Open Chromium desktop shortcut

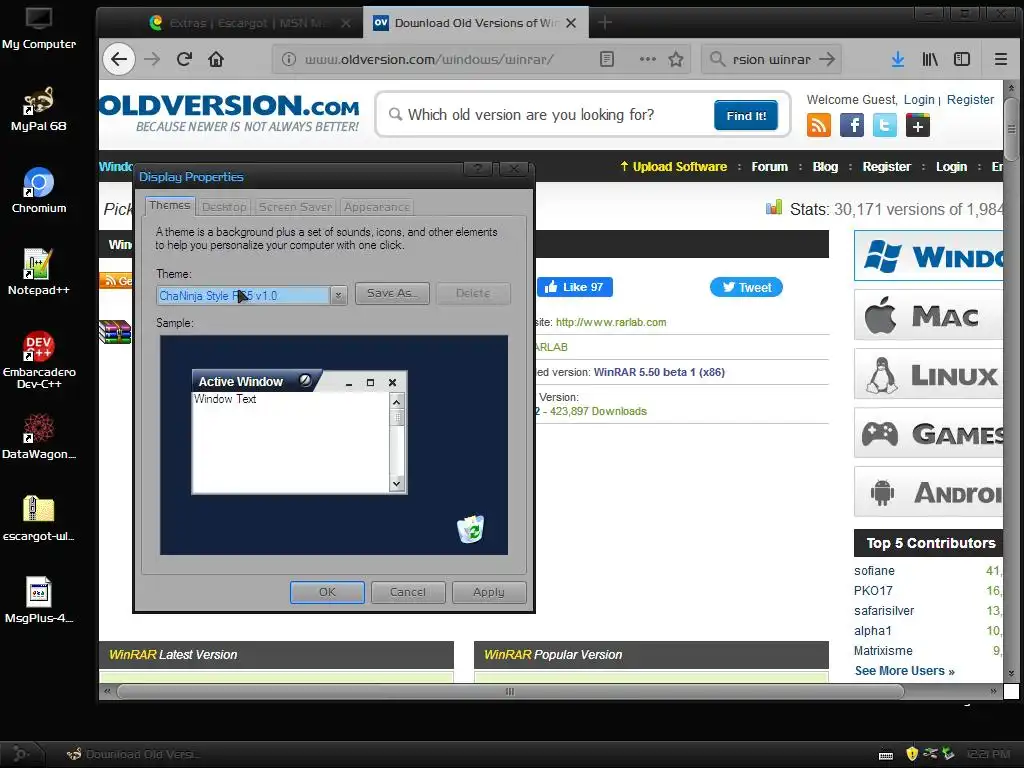point(39,191)
